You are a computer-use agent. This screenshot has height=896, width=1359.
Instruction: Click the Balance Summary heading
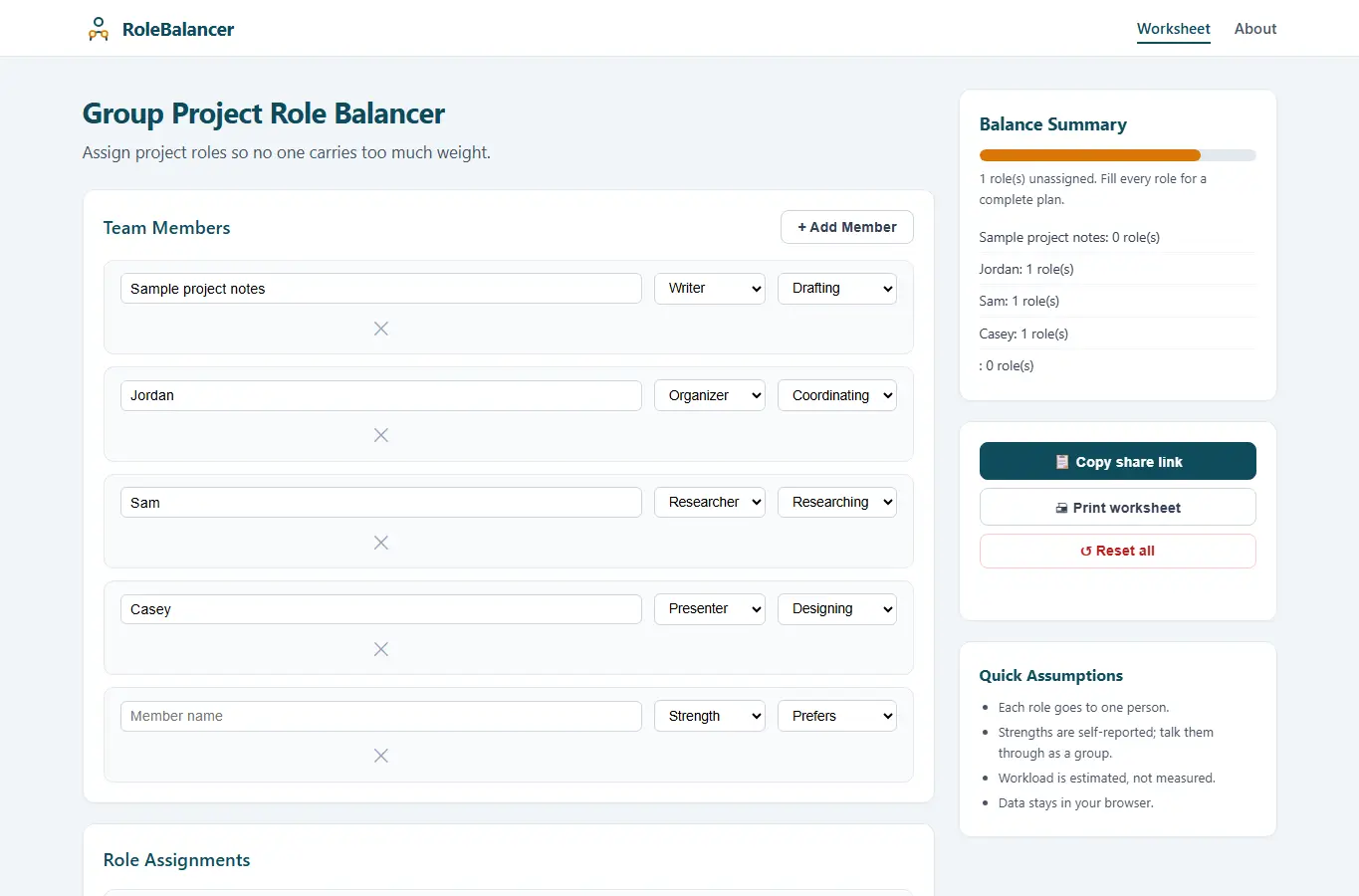coord(1053,124)
